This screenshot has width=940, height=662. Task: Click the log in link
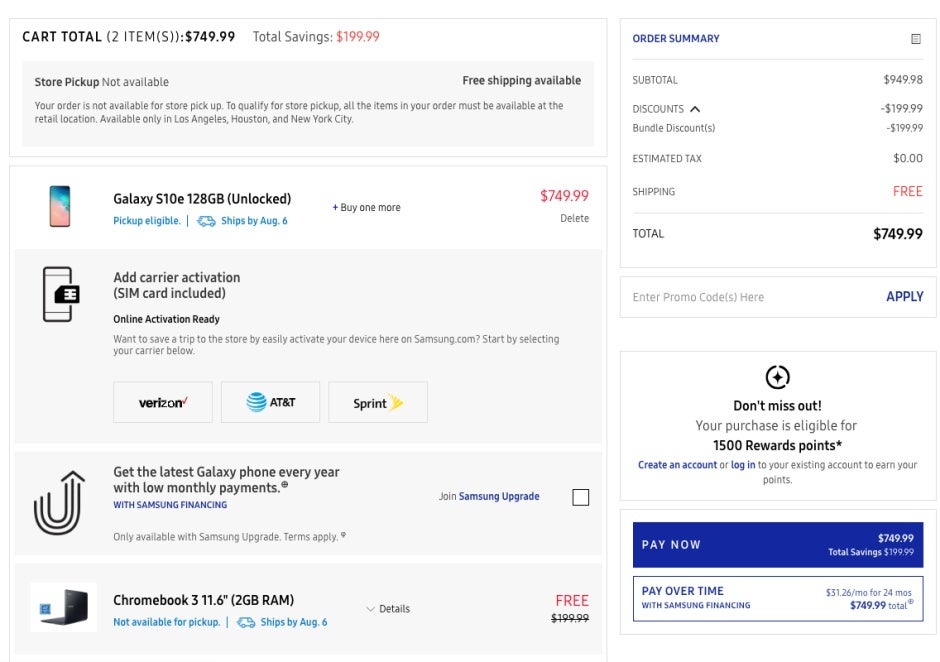(743, 465)
